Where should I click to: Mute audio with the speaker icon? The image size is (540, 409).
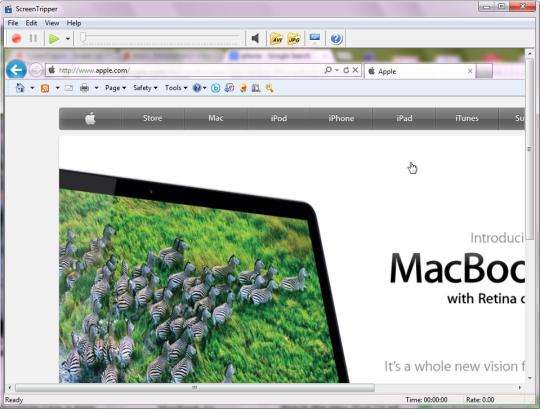coord(255,38)
